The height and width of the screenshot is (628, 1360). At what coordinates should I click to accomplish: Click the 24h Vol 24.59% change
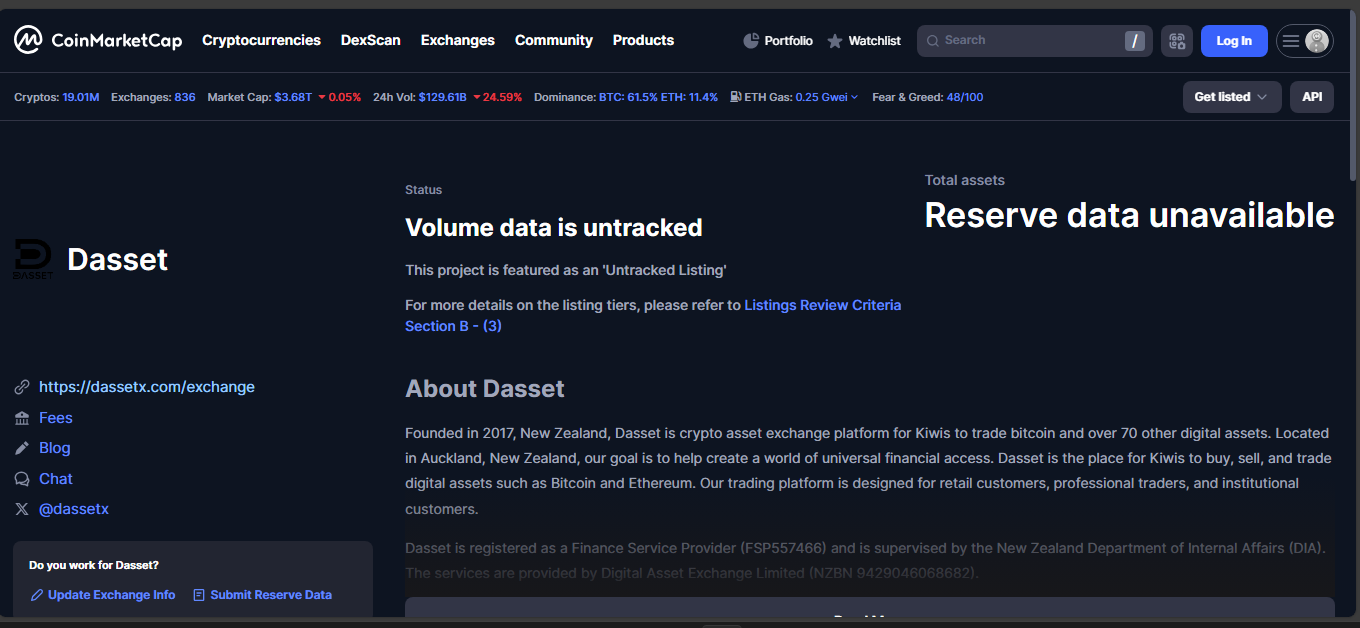(497, 97)
